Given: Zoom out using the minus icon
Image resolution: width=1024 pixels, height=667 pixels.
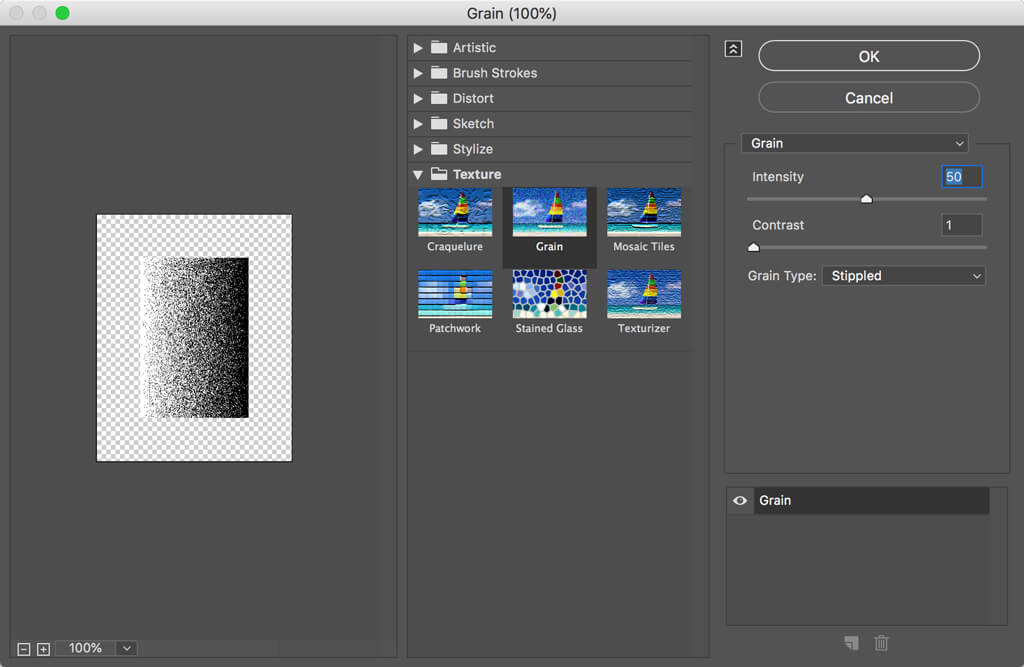Looking at the screenshot, I should coord(23,649).
